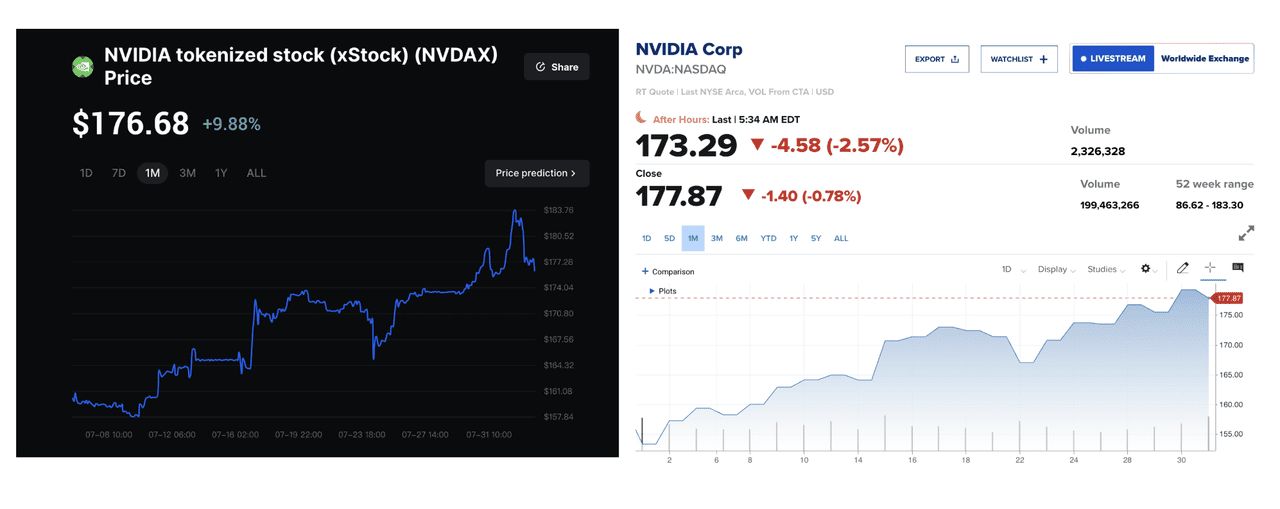The height and width of the screenshot is (509, 1280).
Task: Open the chart comment/info icon
Action: [x=1238, y=268]
